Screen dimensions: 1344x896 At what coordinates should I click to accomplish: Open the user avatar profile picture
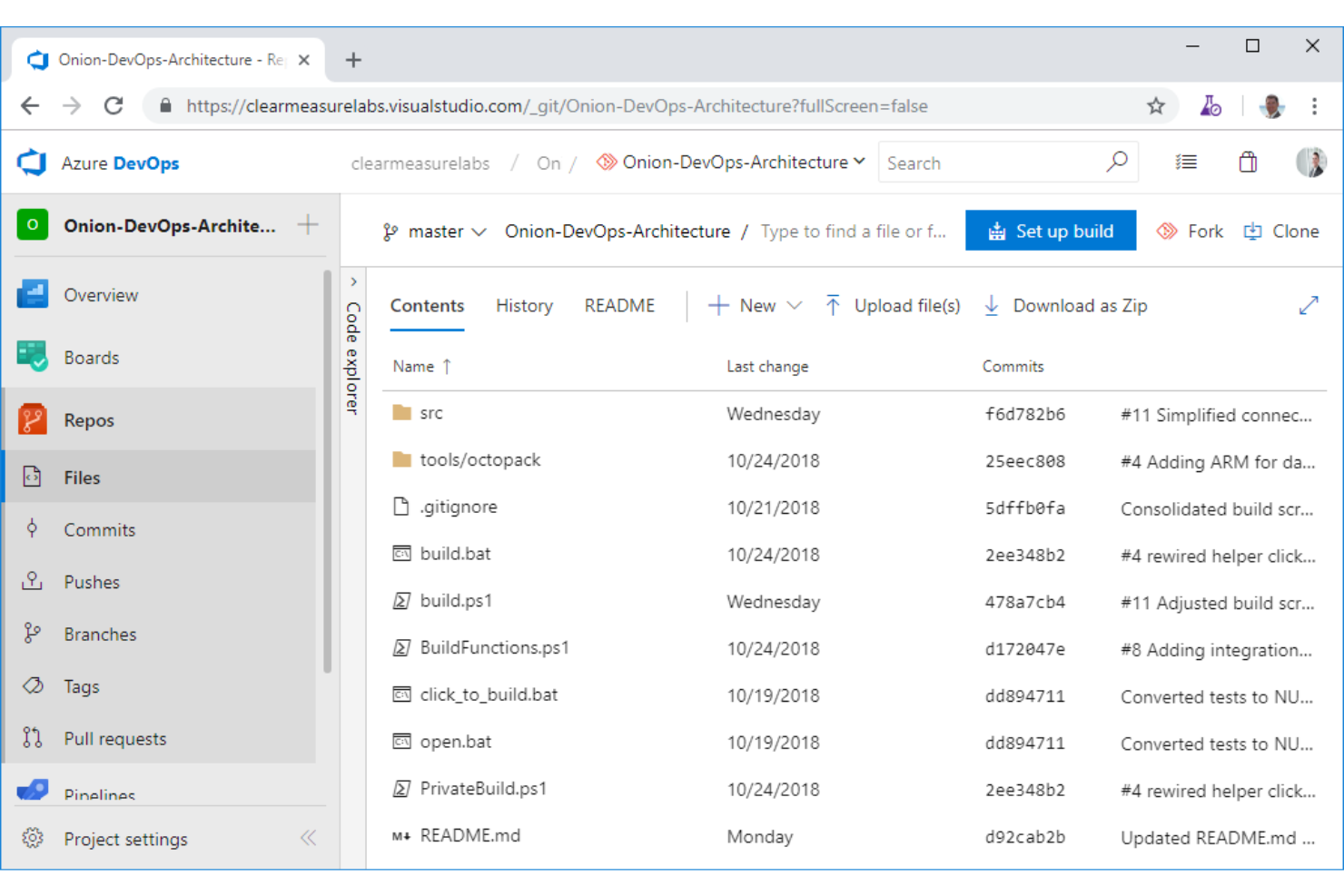(1310, 162)
